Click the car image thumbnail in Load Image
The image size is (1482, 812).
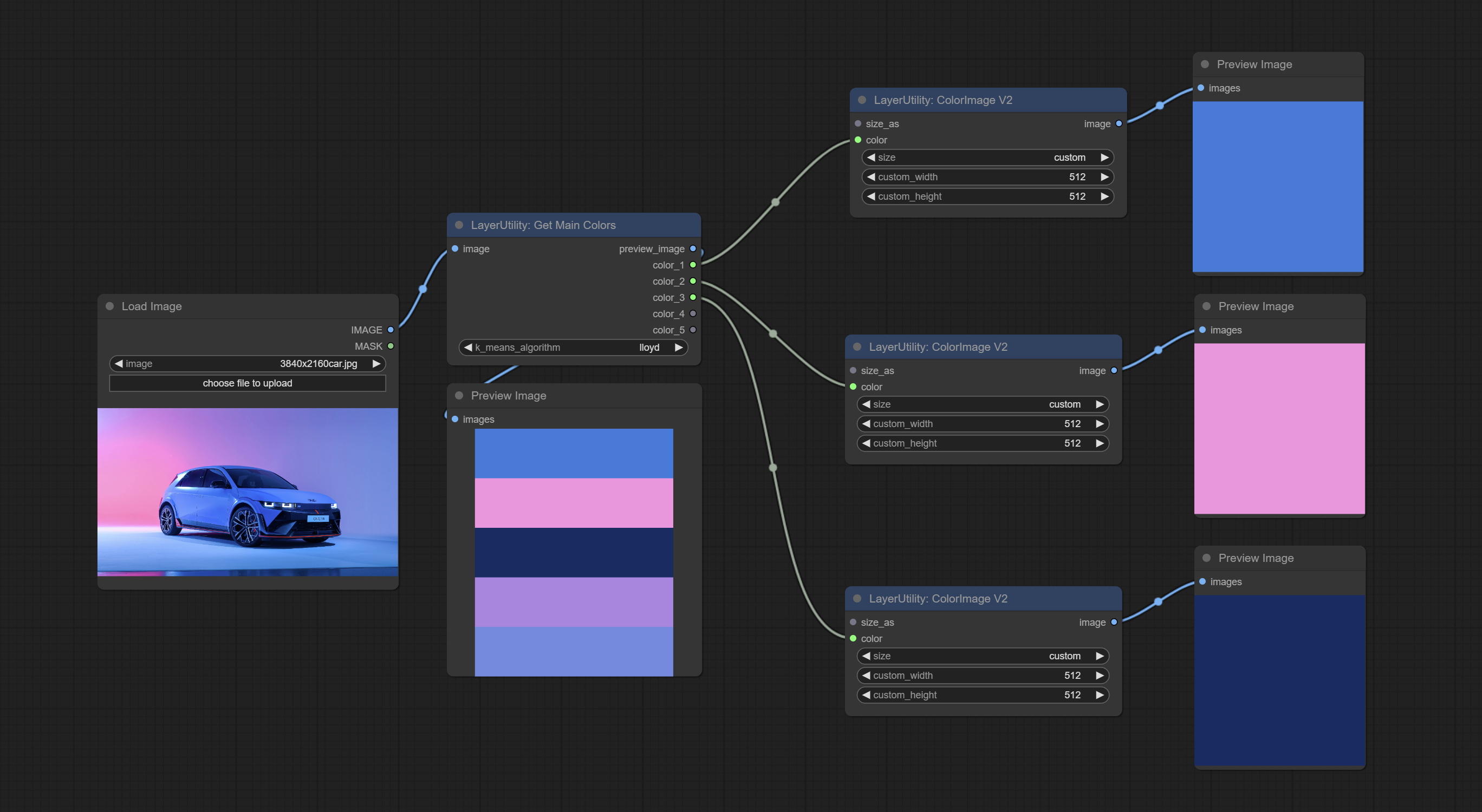point(248,492)
